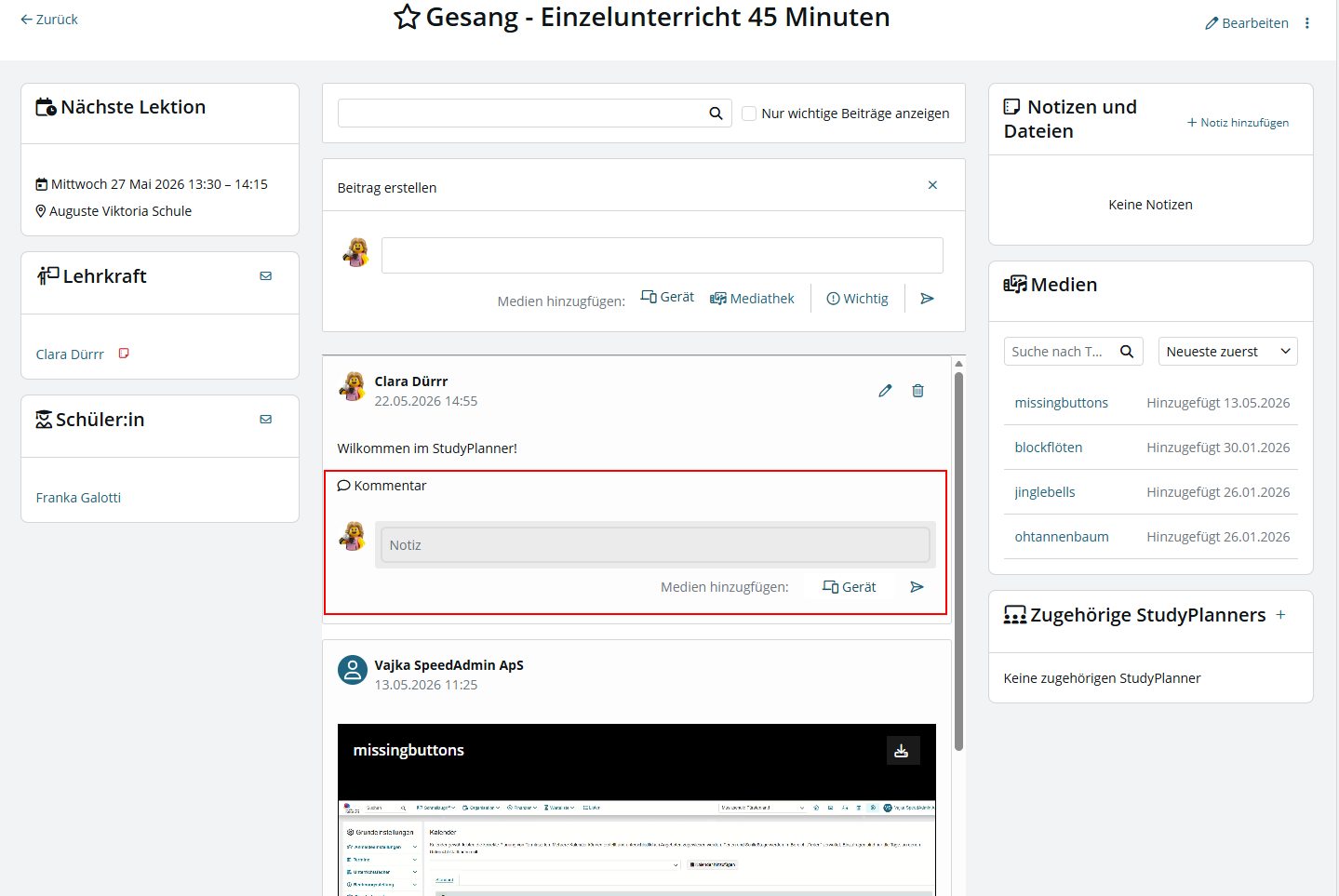
Task: Add media from Gerät in new post
Action: coord(667,298)
